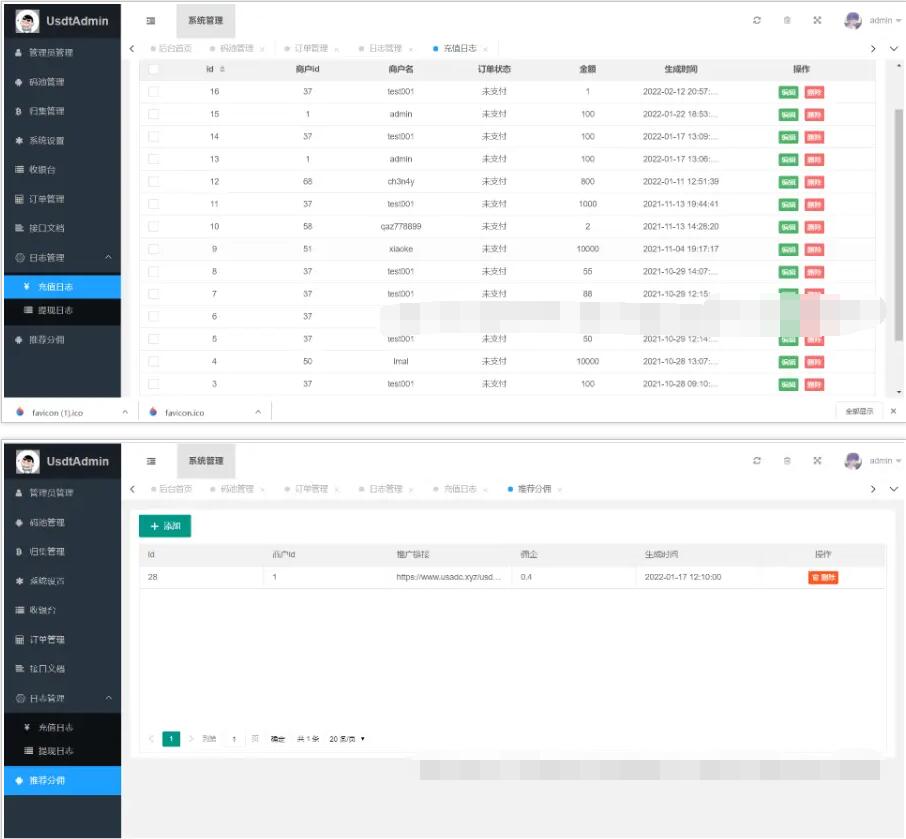Click the yen icon of highlighted 充值日志 item
Viewport: 906px width, 839px height.
tap(27, 287)
